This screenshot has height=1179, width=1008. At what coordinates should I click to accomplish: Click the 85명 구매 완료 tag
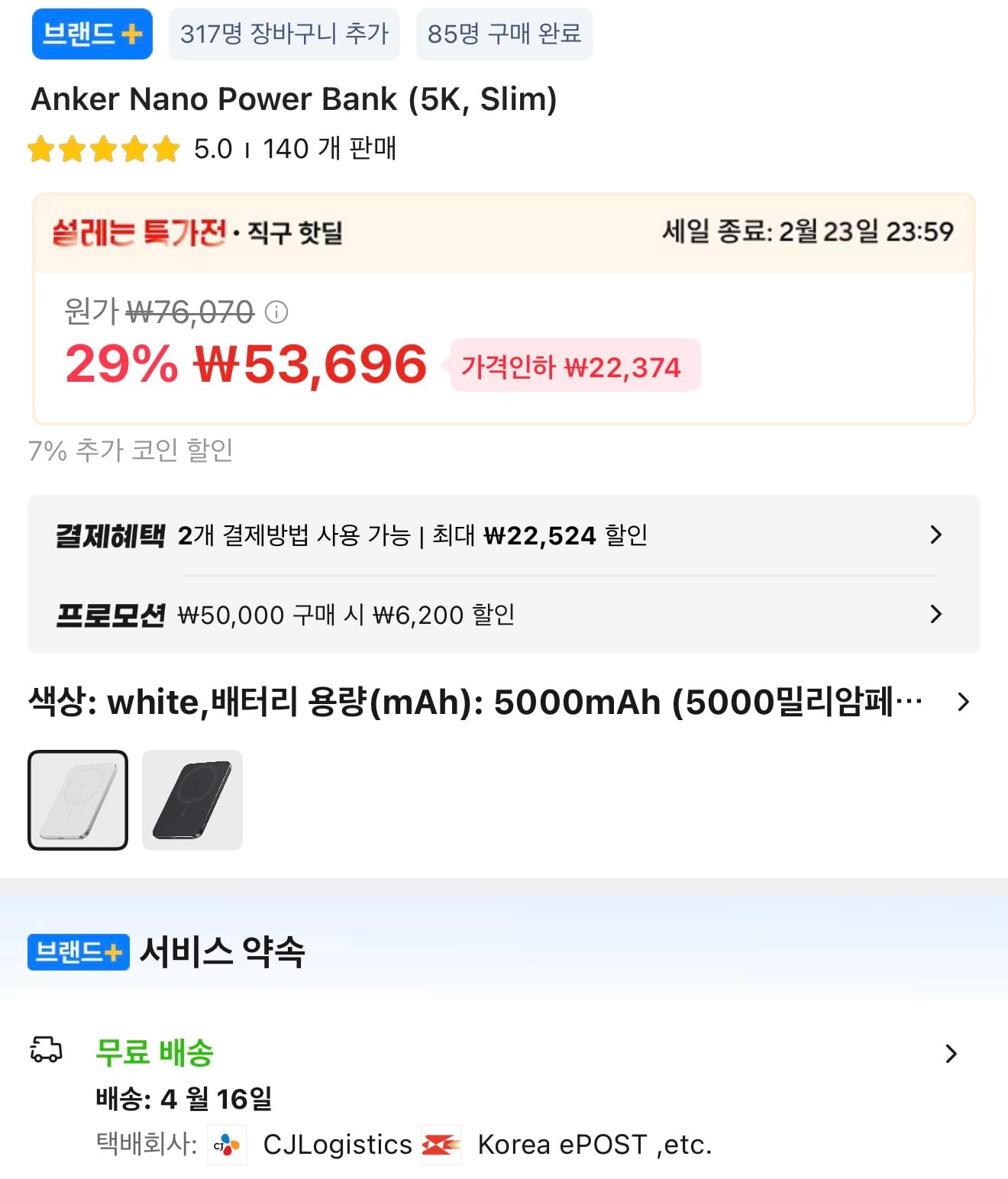[504, 34]
